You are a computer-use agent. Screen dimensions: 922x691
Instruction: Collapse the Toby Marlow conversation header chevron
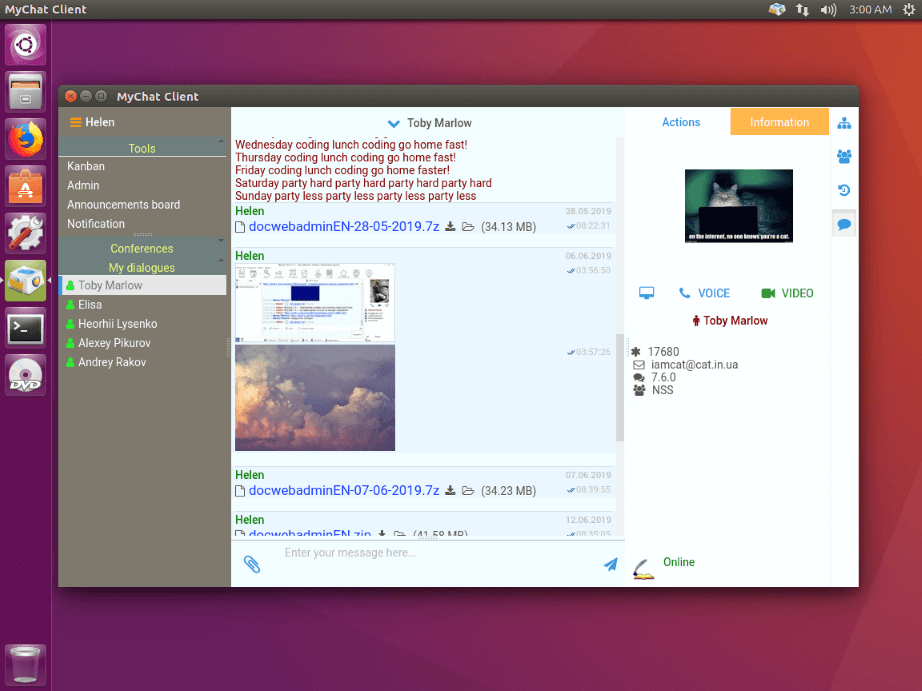pos(393,122)
